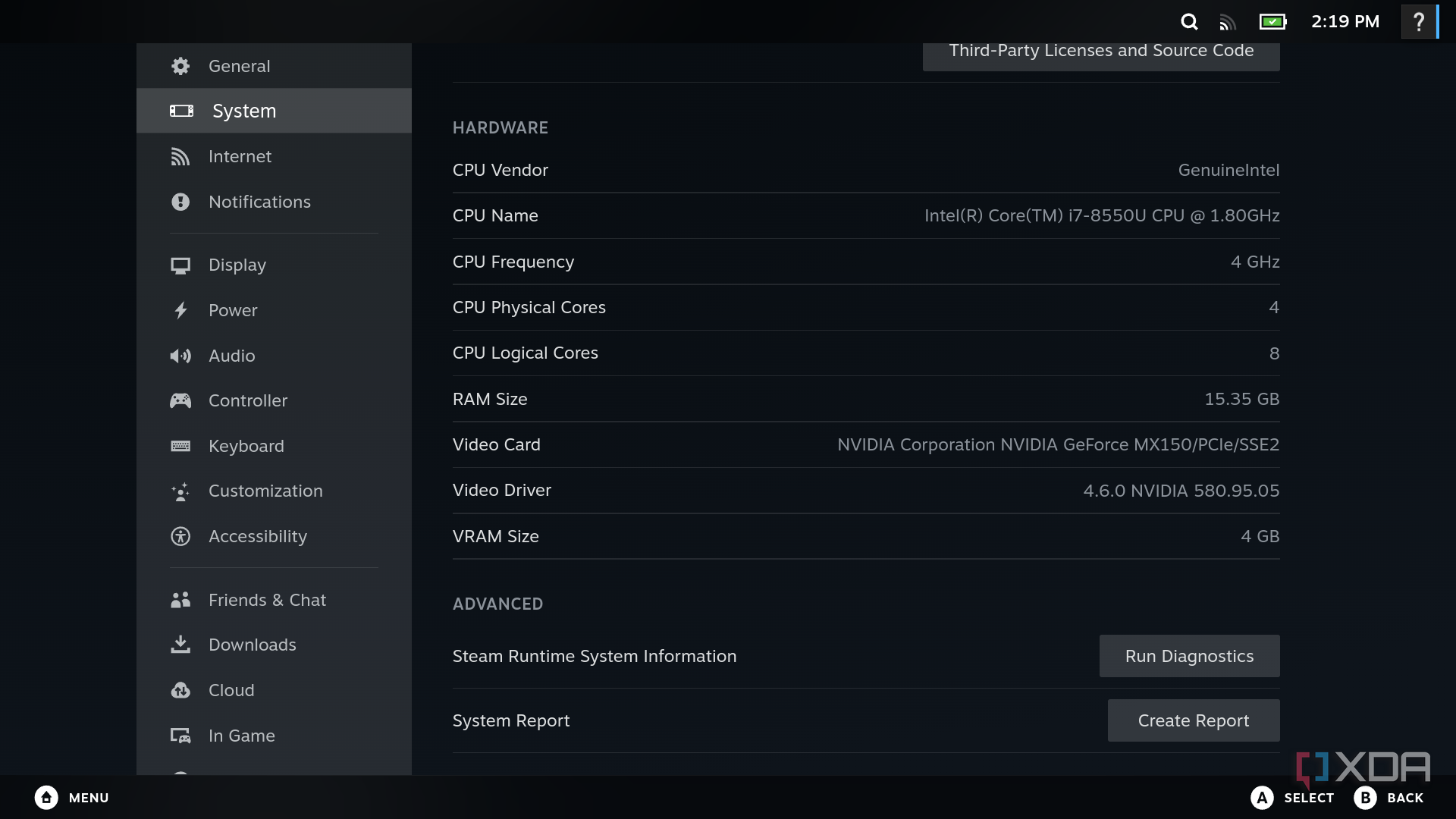Viewport: 1456px width, 819px height.
Task: Select In Game settings
Action: click(274, 736)
